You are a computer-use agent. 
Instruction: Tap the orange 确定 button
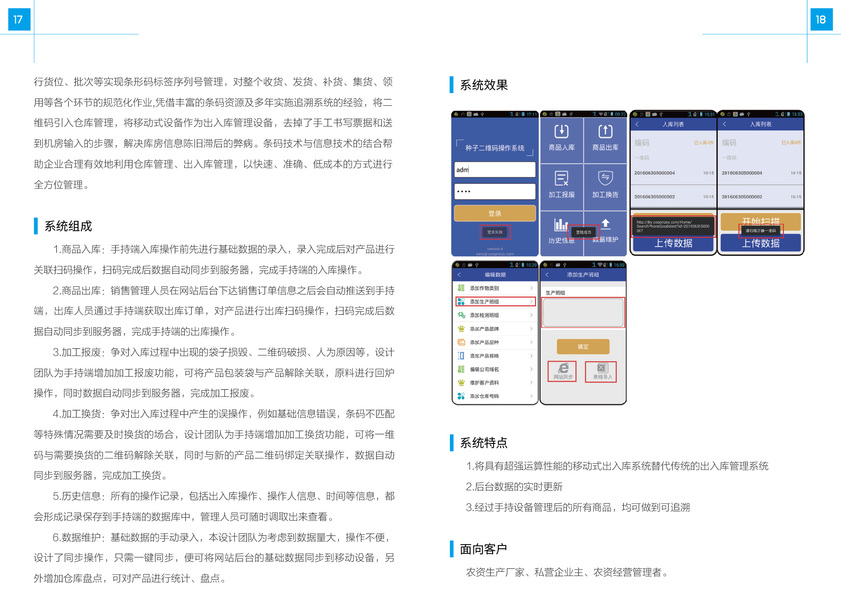583,346
